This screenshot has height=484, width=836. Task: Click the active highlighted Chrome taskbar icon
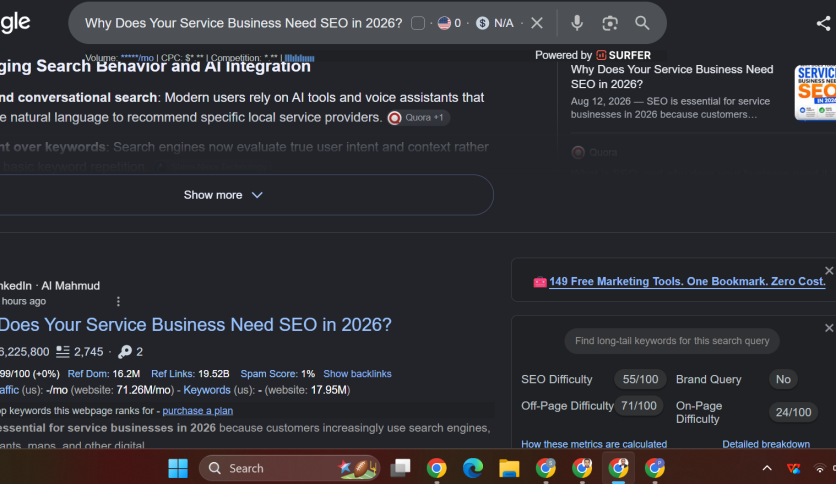(618, 469)
